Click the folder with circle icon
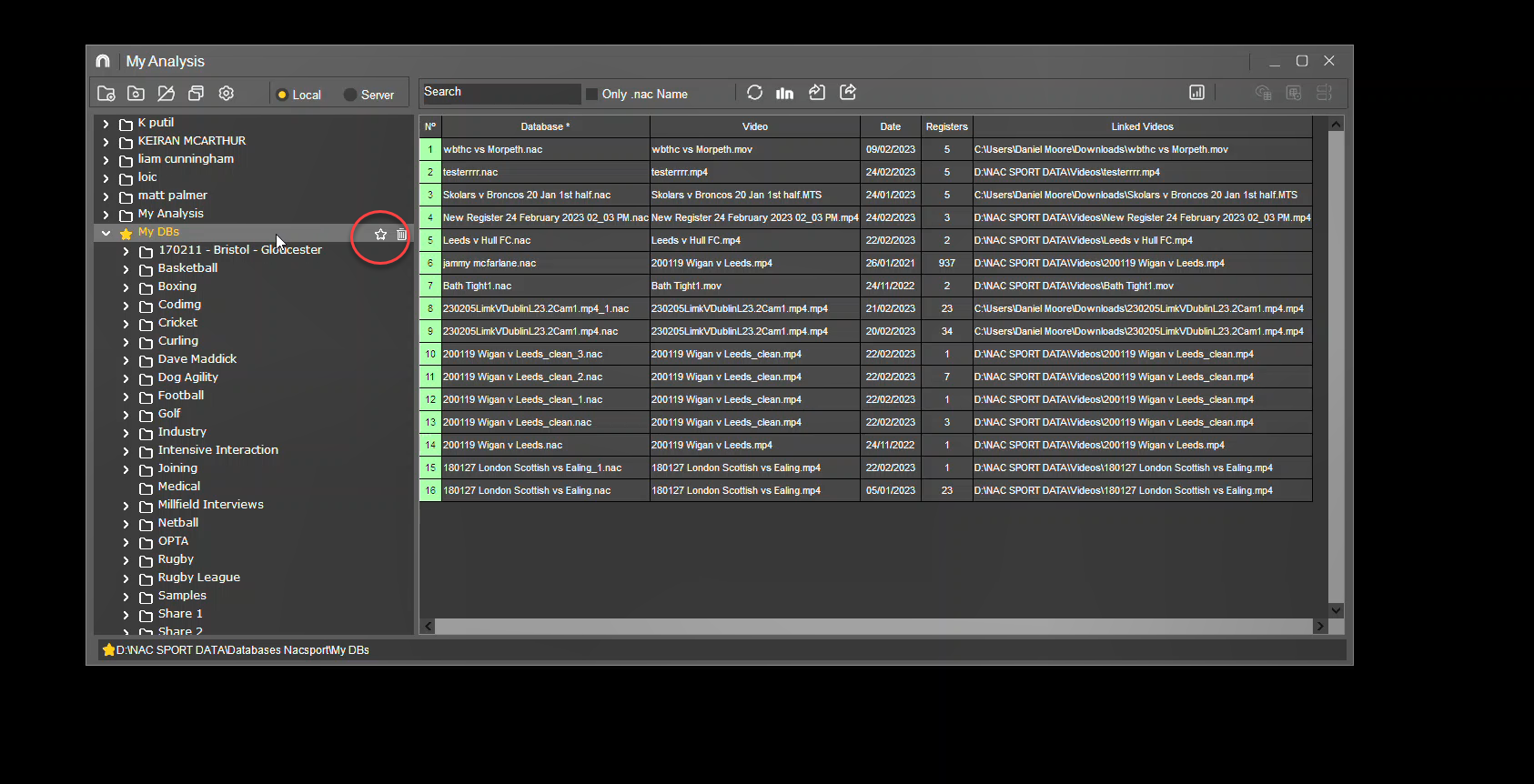1534x784 pixels. 136,94
